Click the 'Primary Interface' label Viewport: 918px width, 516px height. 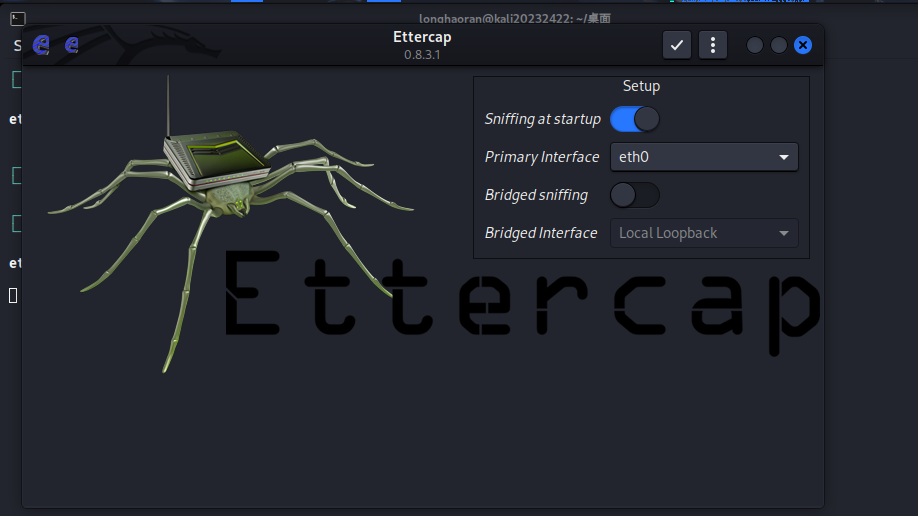pyautogui.click(x=542, y=157)
